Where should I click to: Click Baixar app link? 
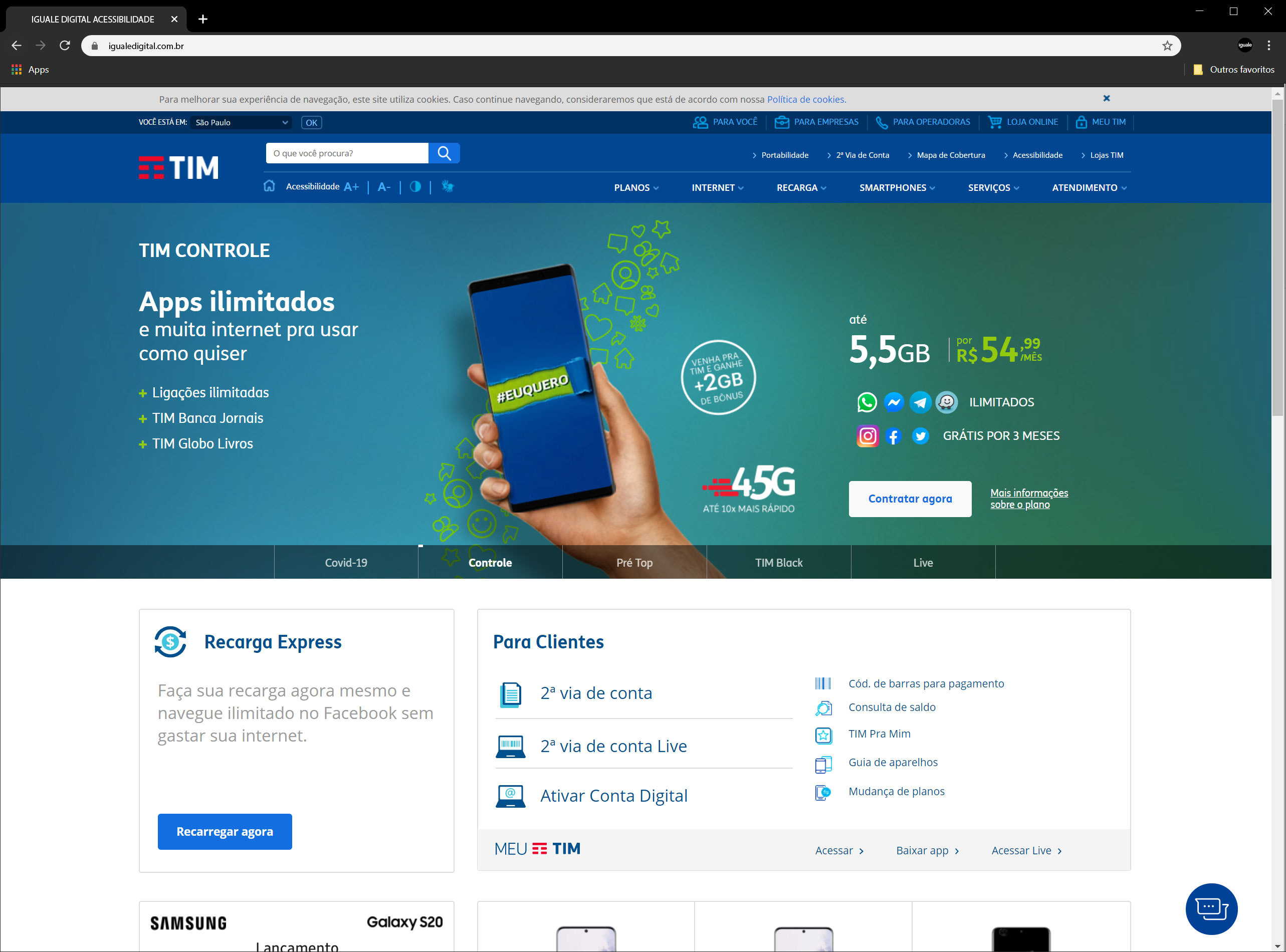(928, 851)
